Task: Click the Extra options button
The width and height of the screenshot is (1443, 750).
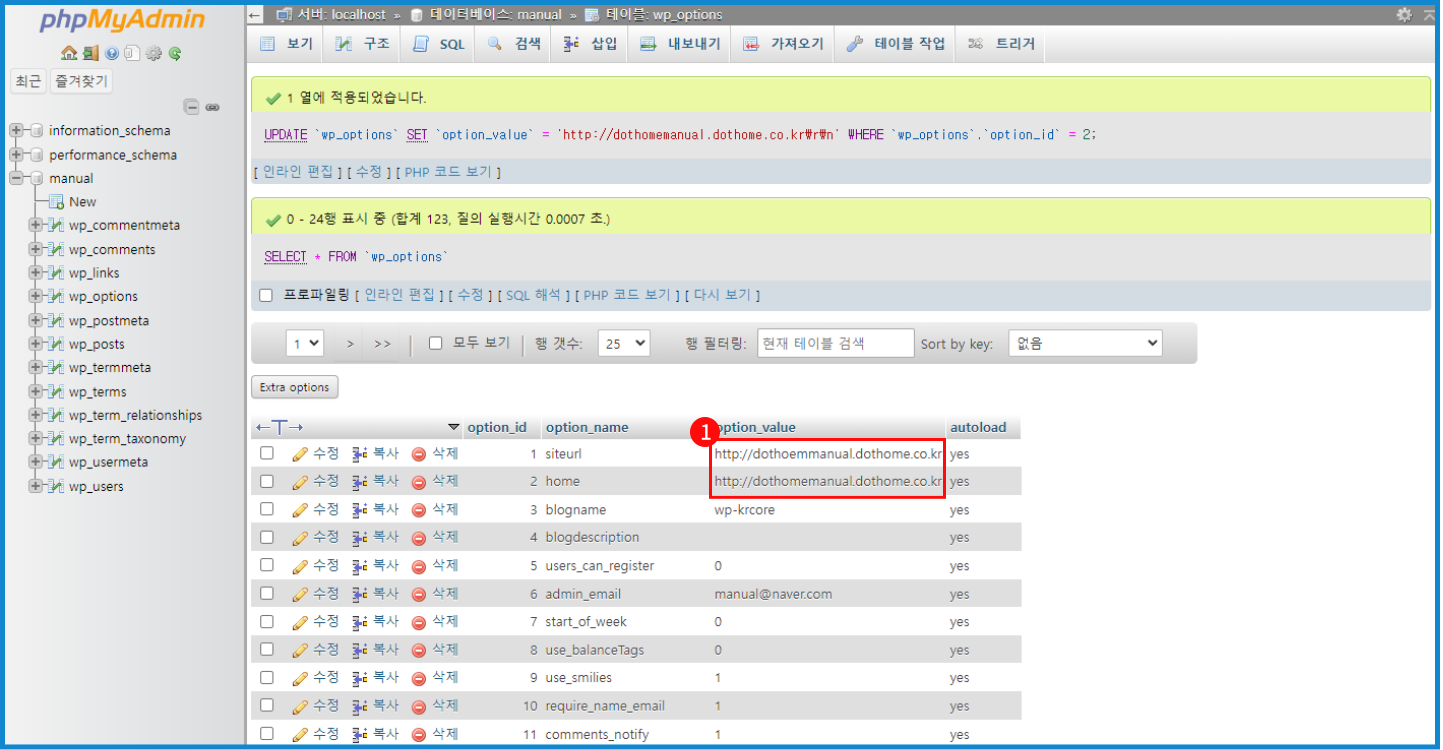Action: (x=294, y=387)
